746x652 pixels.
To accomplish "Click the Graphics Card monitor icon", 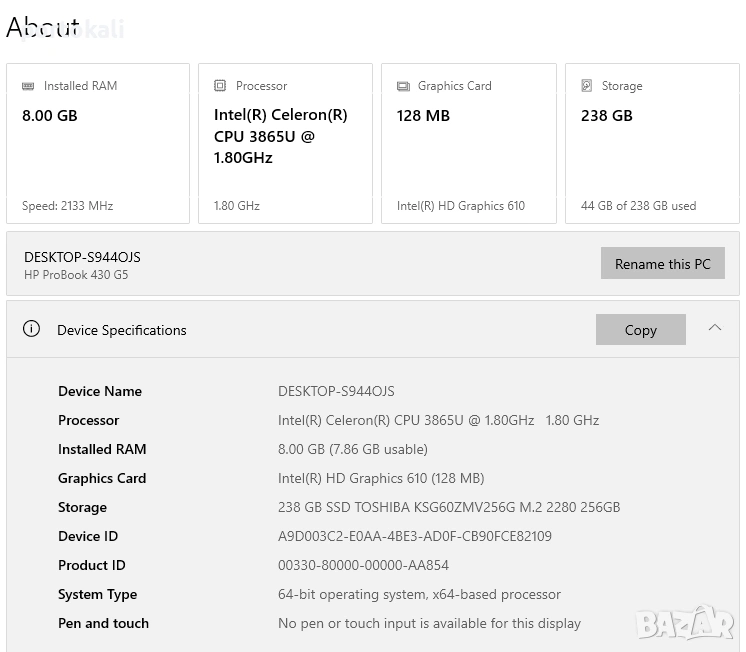I will (403, 86).
